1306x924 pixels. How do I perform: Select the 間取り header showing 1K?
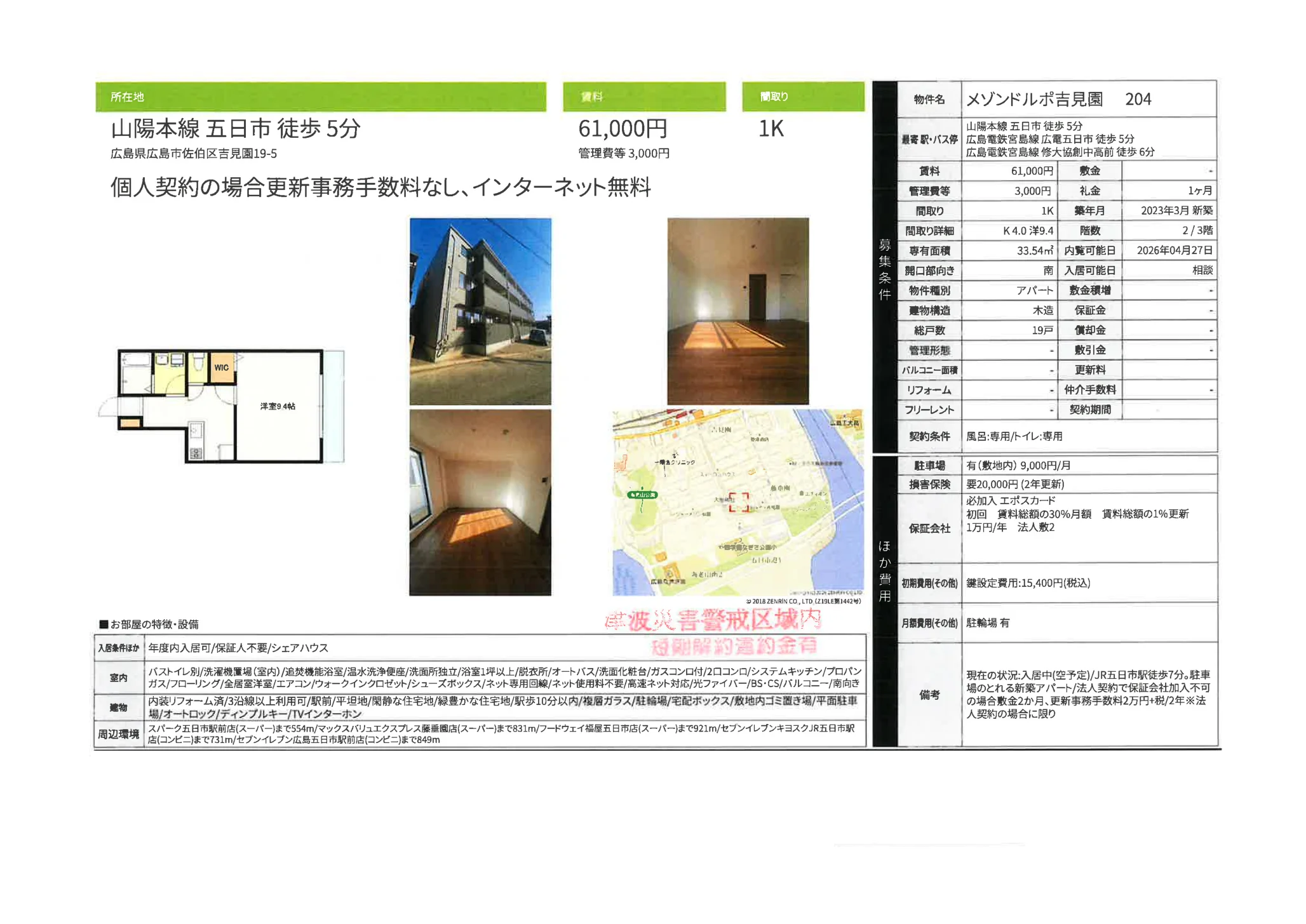pyautogui.click(x=802, y=95)
